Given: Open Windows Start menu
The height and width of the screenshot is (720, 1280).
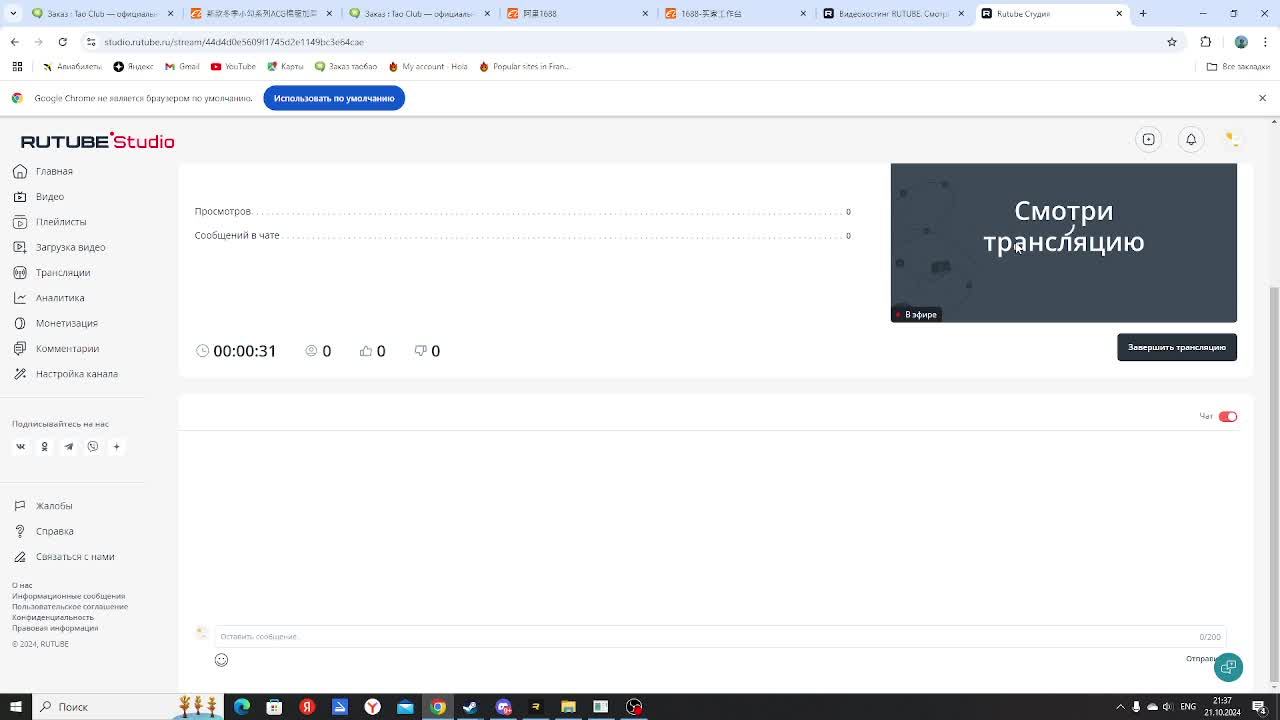Looking at the screenshot, I should pyautogui.click(x=15, y=707).
